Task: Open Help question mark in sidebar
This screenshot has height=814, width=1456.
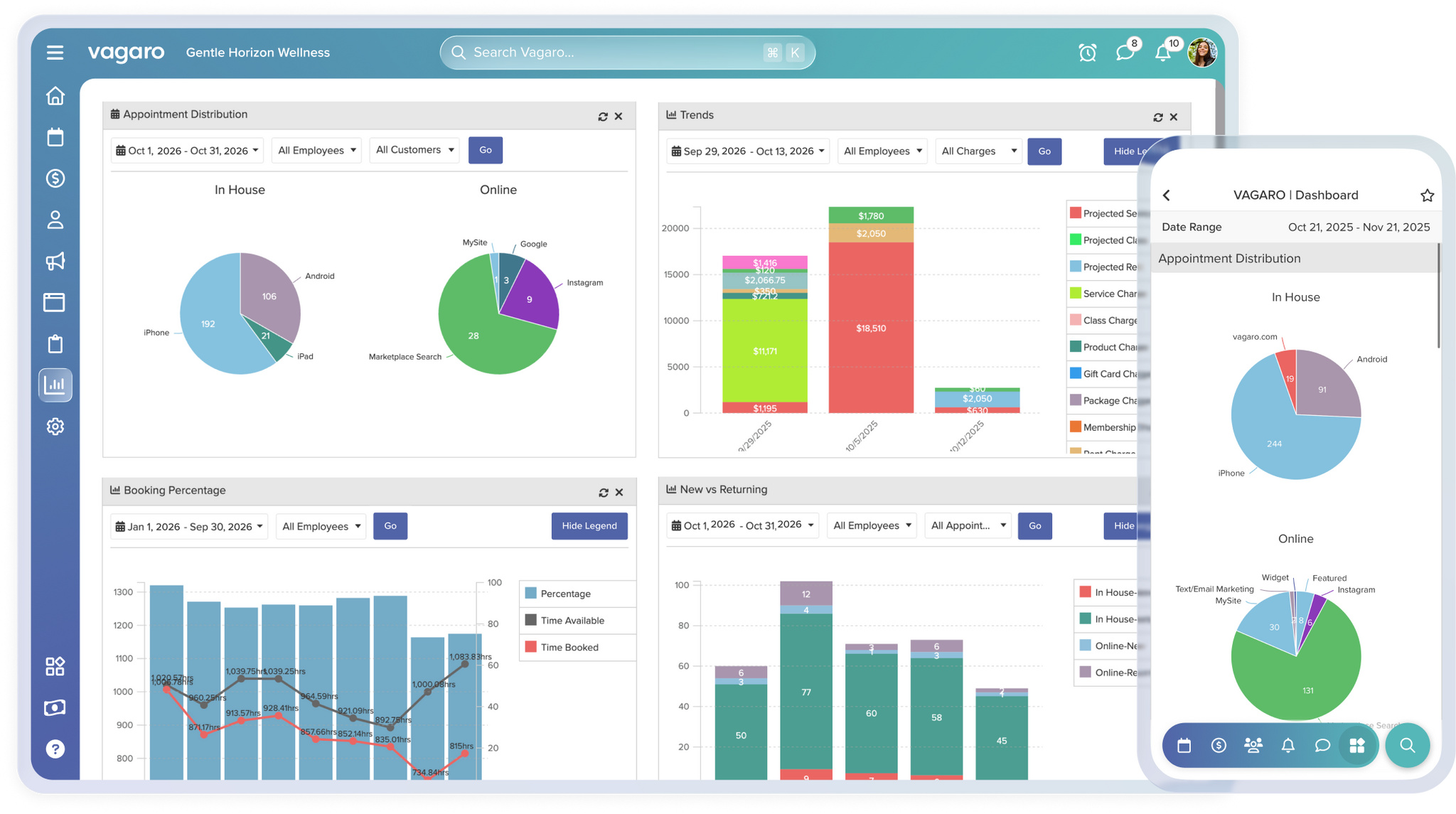Action: pyautogui.click(x=55, y=749)
